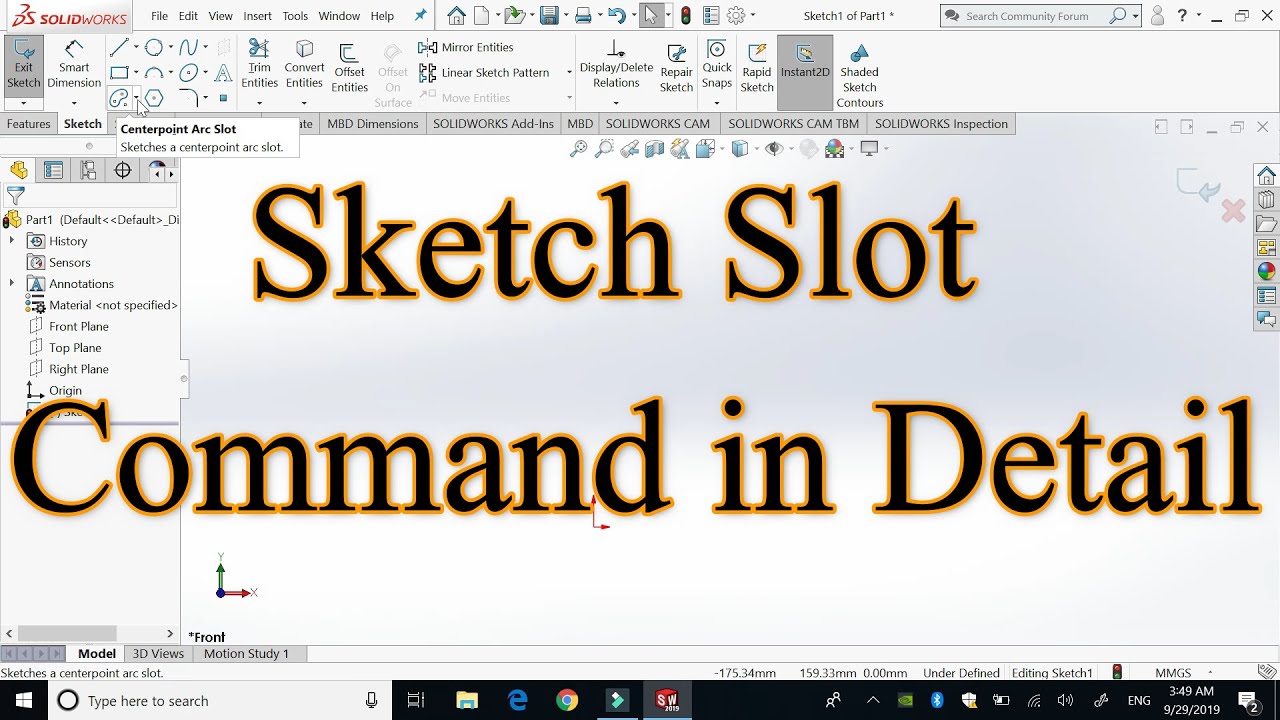Screen dimensions: 1280x720
Task: Open the Insert menu
Action: click(257, 16)
